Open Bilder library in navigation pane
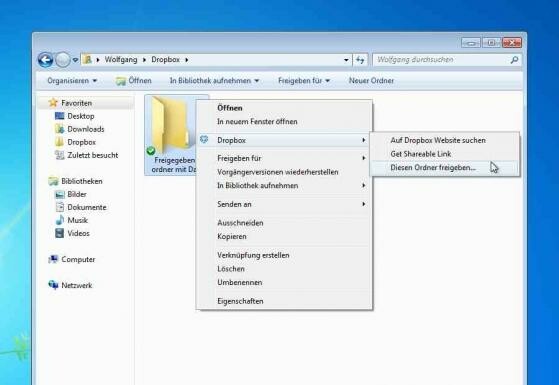 pos(71,194)
